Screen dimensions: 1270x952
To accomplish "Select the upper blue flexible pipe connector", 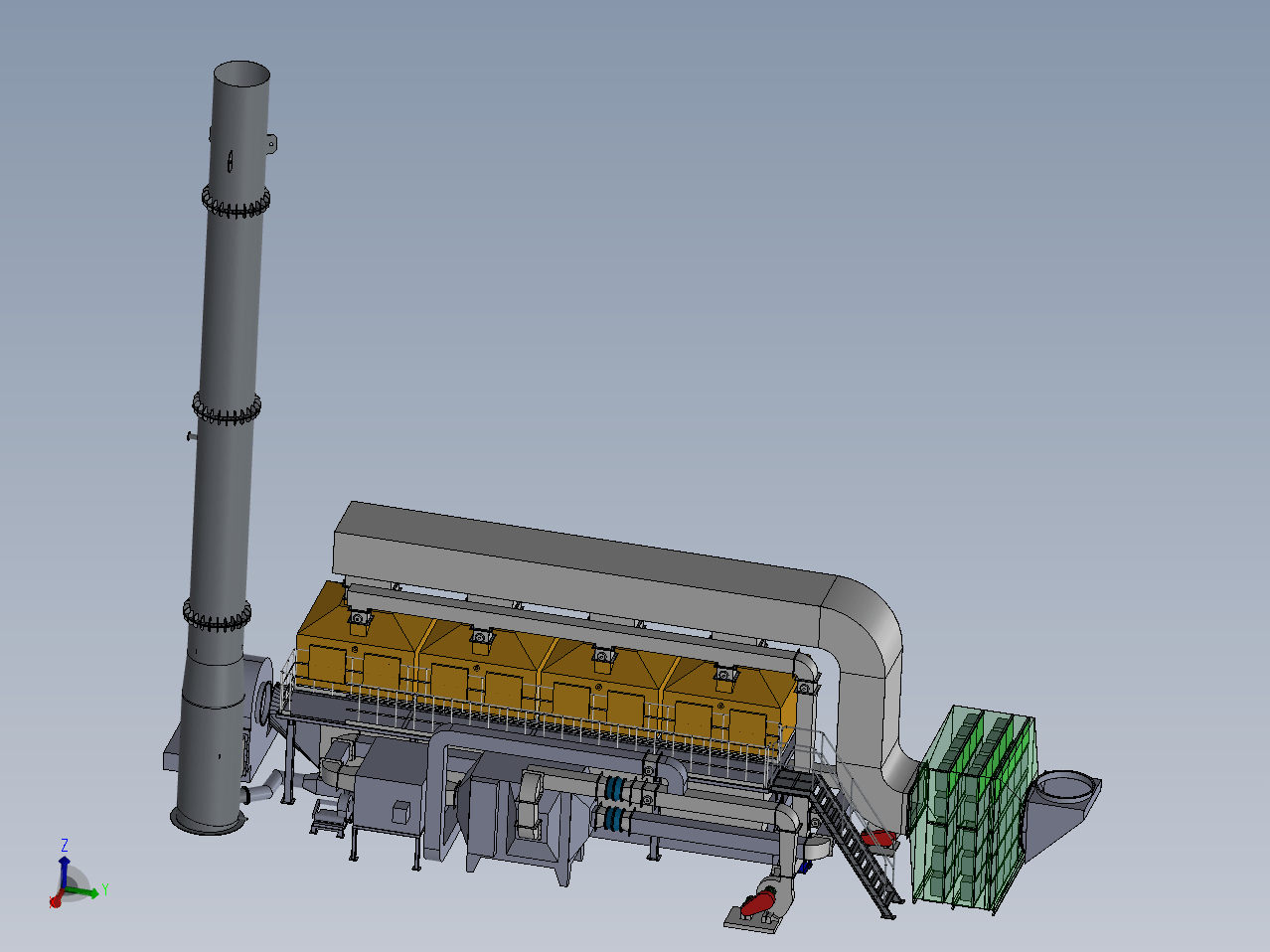I will point(613,788).
